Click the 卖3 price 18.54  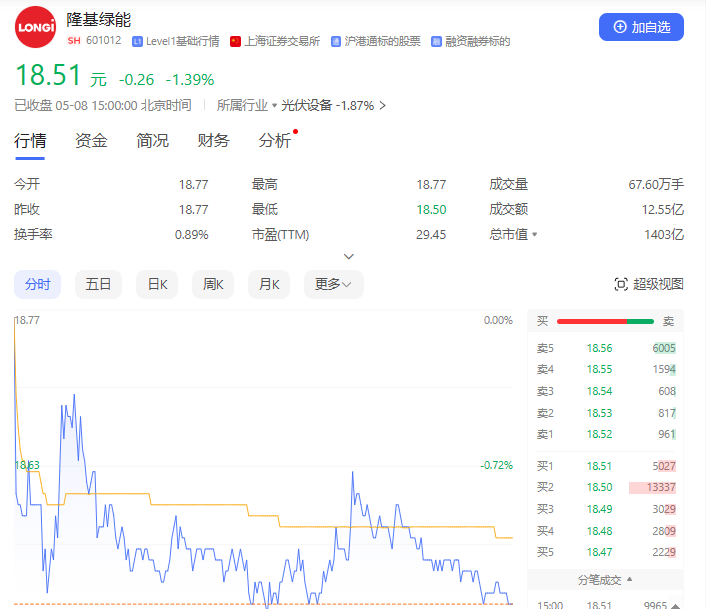(x=599, y=391)
